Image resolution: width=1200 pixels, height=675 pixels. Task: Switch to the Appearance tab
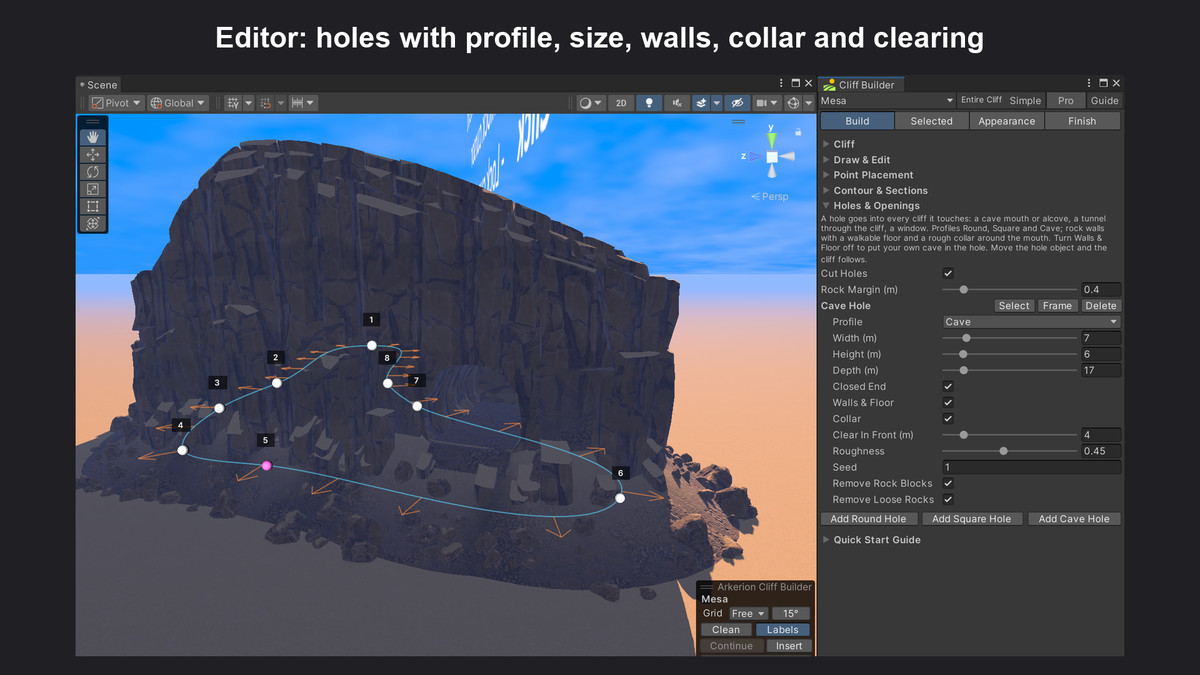(x=1006, y=121)
